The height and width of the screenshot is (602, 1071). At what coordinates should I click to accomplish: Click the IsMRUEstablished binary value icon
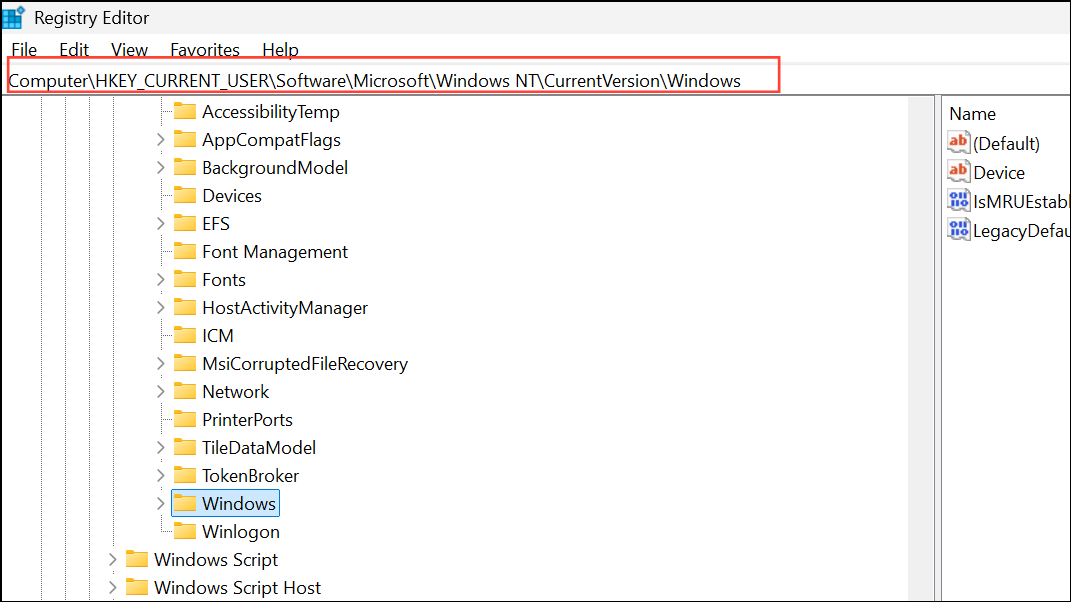pyautogui.click(x=958, y=200)
